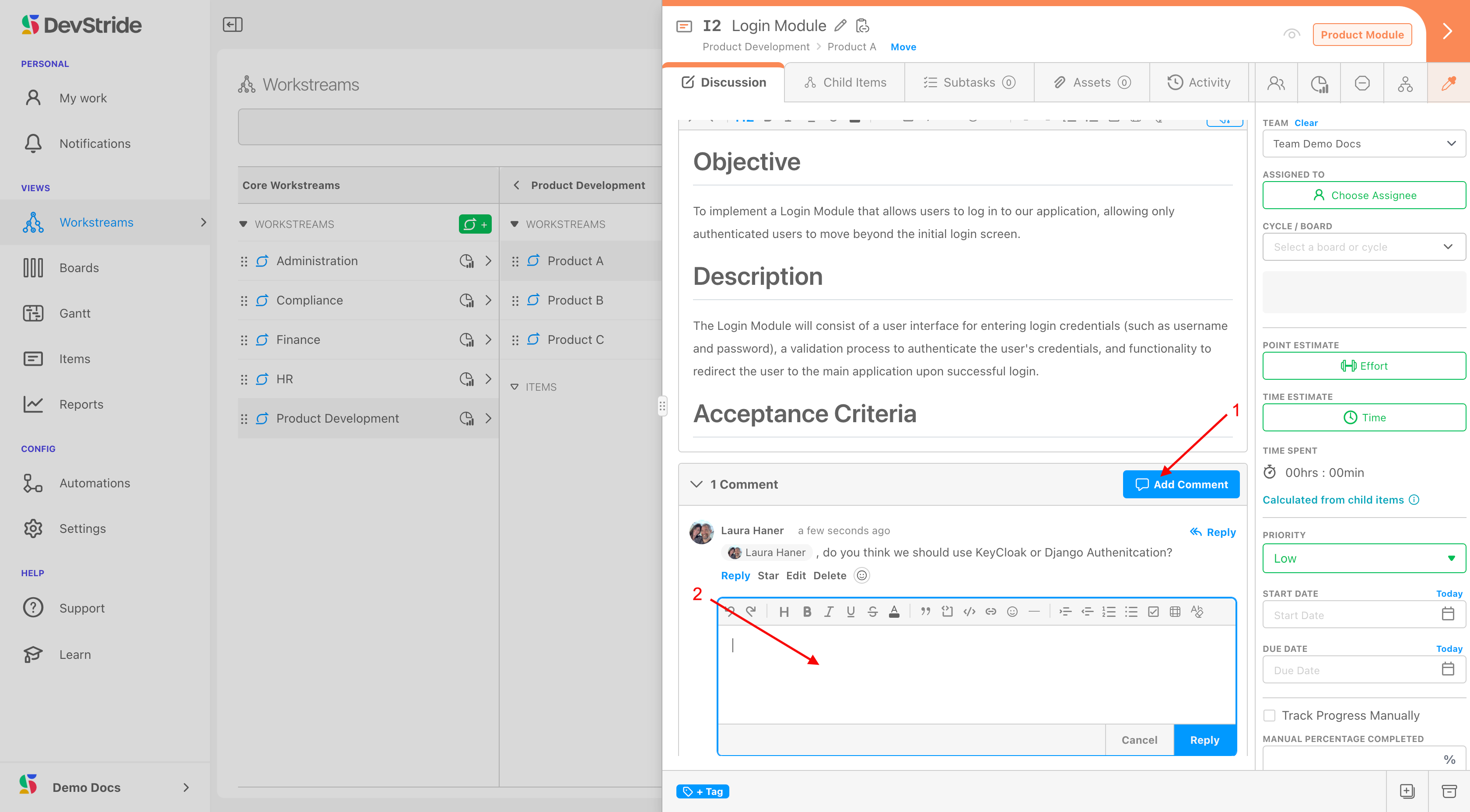Image resolution: width=1470 pixels, height=812 pixels.
Task: Click the Bold icon in reply editor
Action: (x=806, y=612)
